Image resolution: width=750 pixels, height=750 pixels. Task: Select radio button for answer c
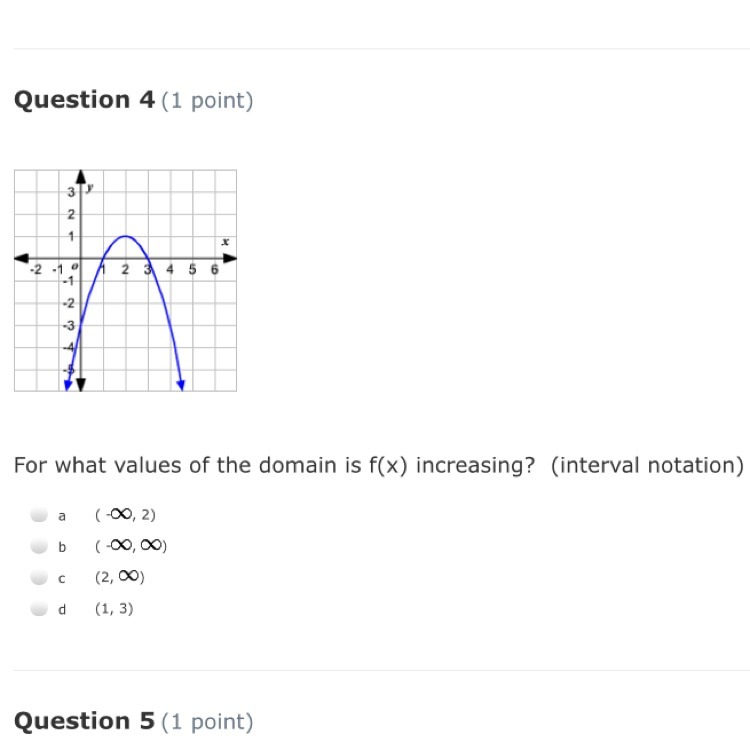click(x=39, y=577)
